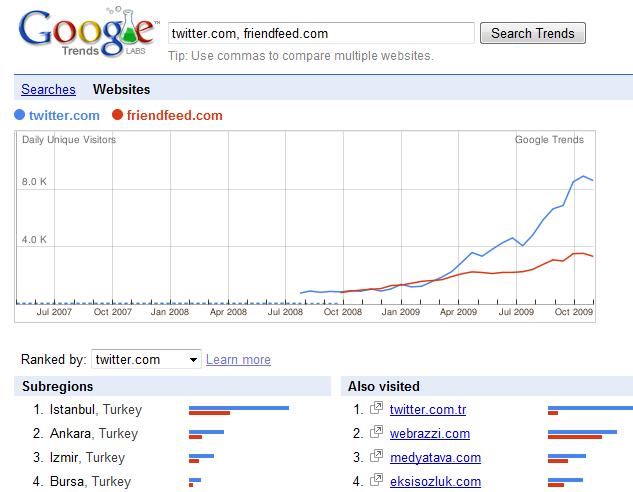
Task: Open the eksisozluk.com link
Action: [435, 482]
